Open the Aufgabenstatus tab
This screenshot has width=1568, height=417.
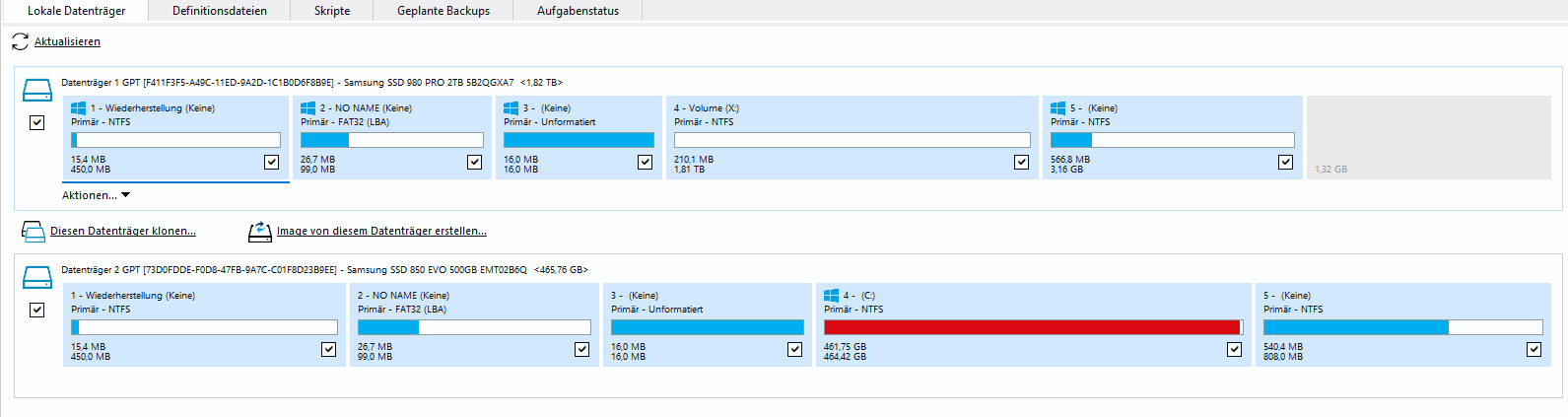[578, 11]
